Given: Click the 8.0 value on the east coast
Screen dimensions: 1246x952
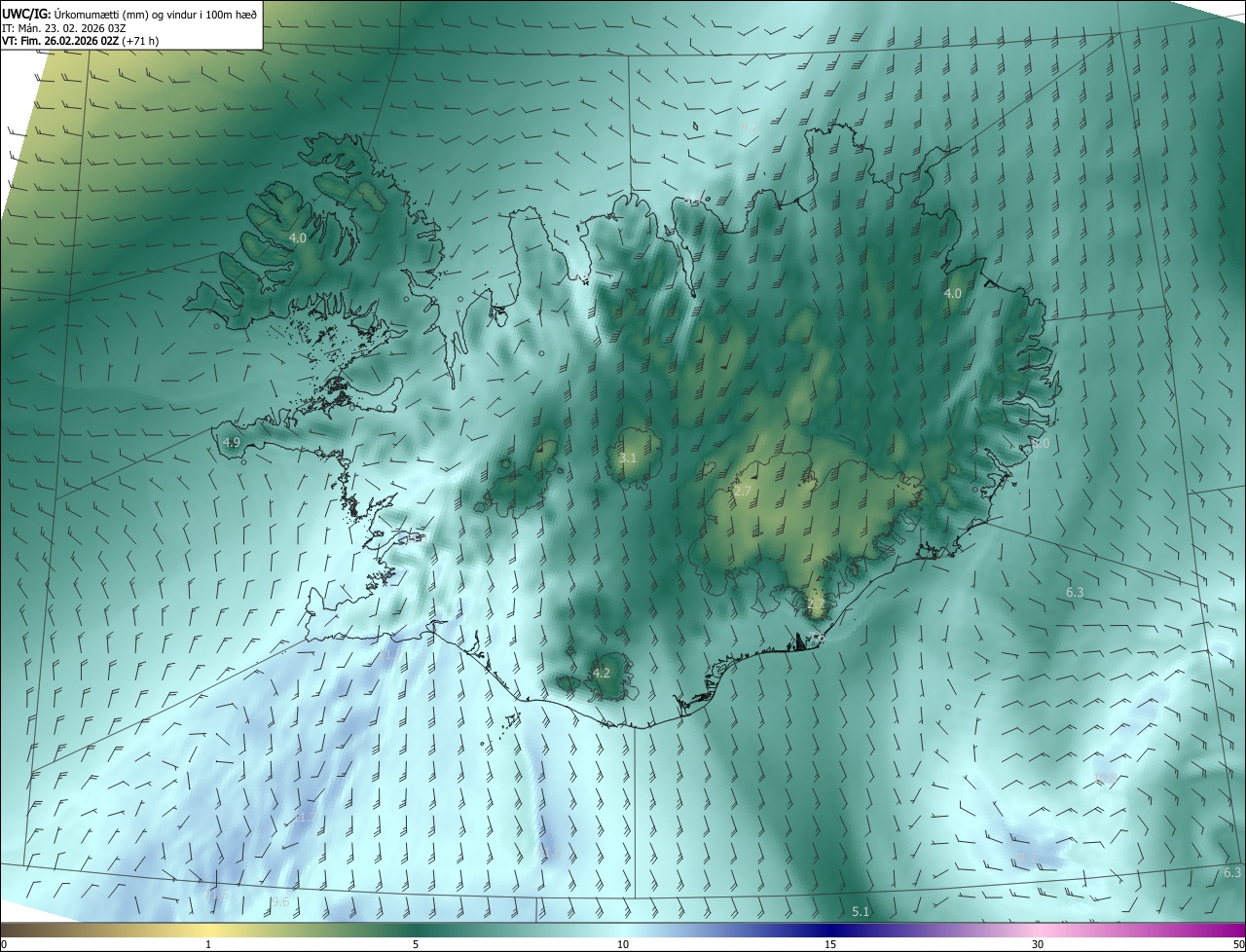Looking at the screenshot, I should tap(1041, 444).
